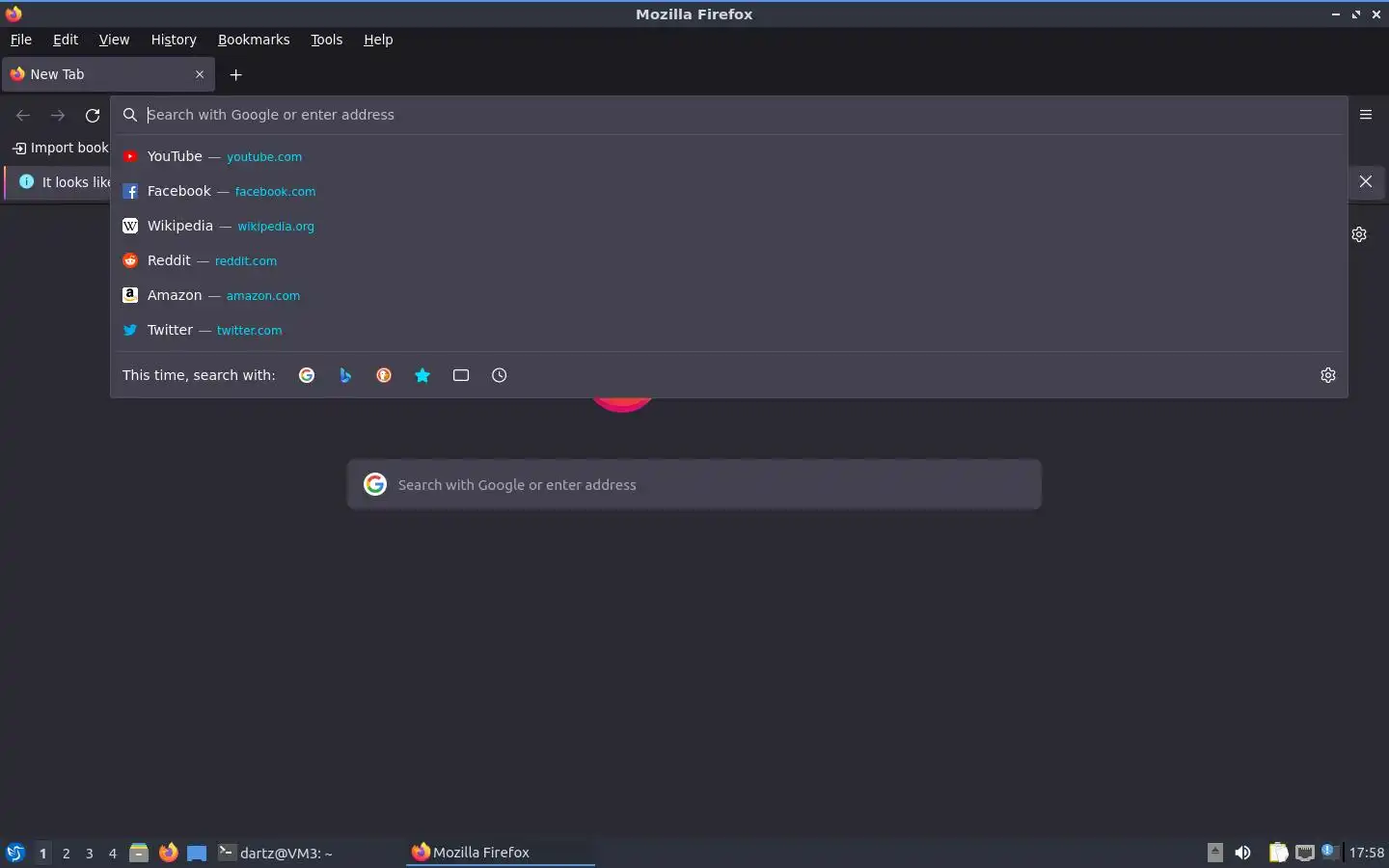Select Amazon suggestion amazon.com
The image size is (1389, 868).
pos(728,295)
